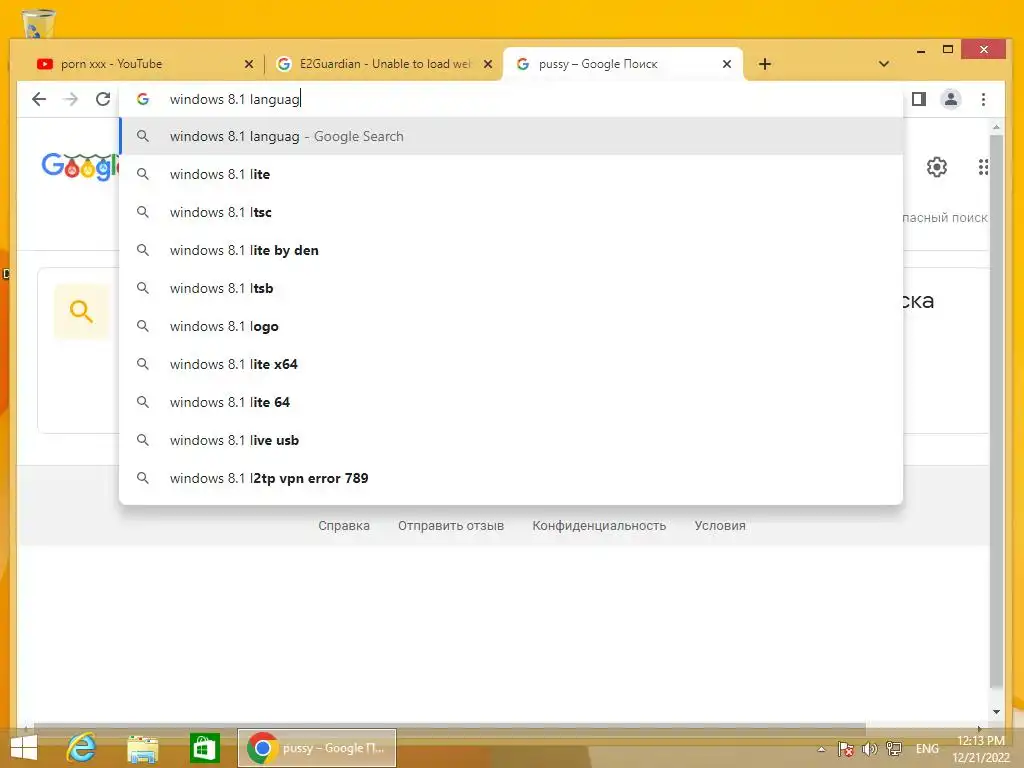
Task: Open the Справка link
Action: point(344,526)
